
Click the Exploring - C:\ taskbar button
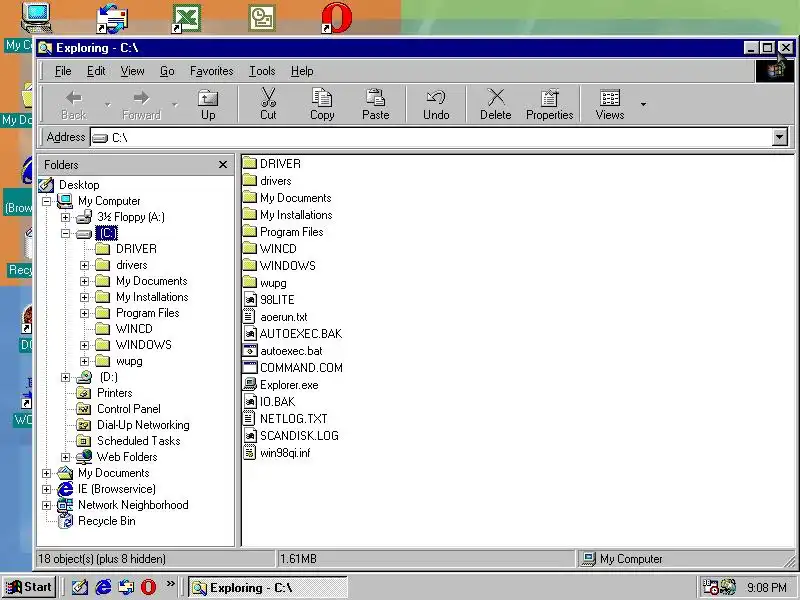pos(268,587)
